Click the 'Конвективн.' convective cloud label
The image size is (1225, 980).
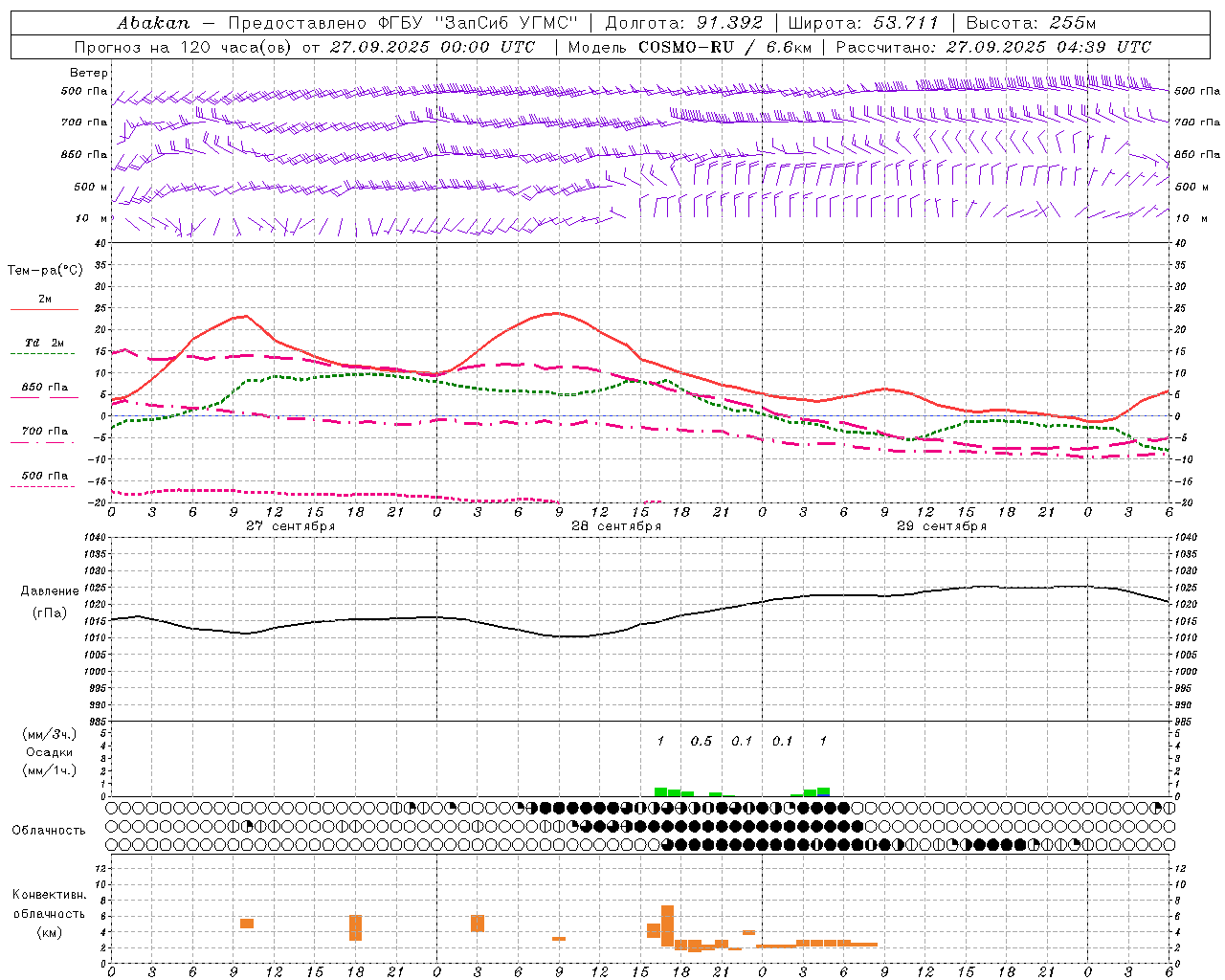pyautogui.click(x=49, y=895)
